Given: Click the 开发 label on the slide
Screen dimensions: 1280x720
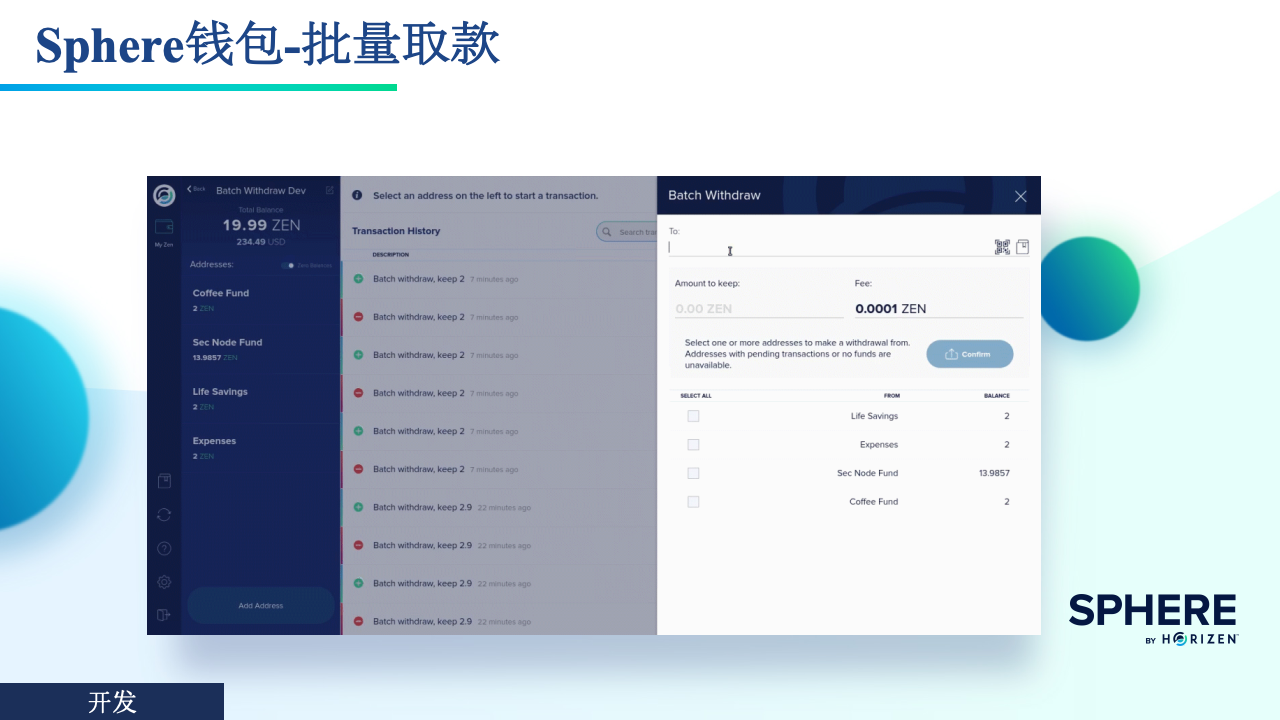Looking at the screenshot, I should pos(112,702).
